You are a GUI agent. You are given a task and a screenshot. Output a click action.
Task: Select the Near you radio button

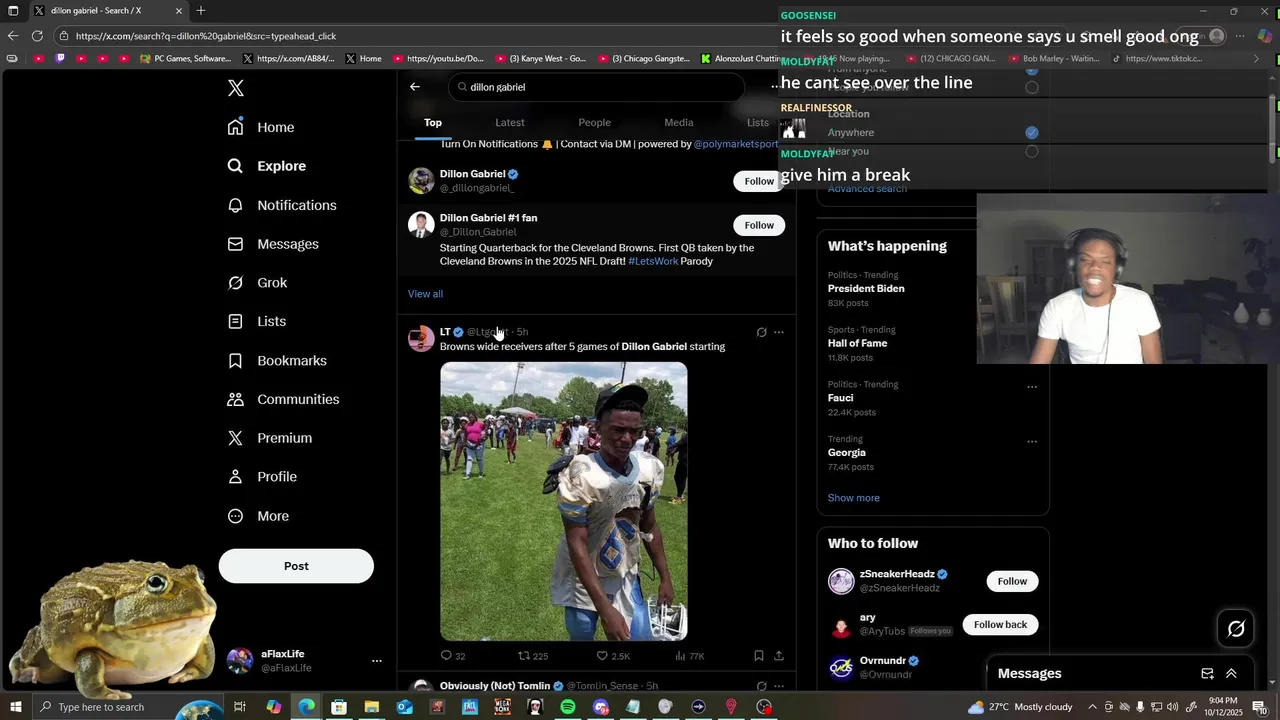(1031, 151)
